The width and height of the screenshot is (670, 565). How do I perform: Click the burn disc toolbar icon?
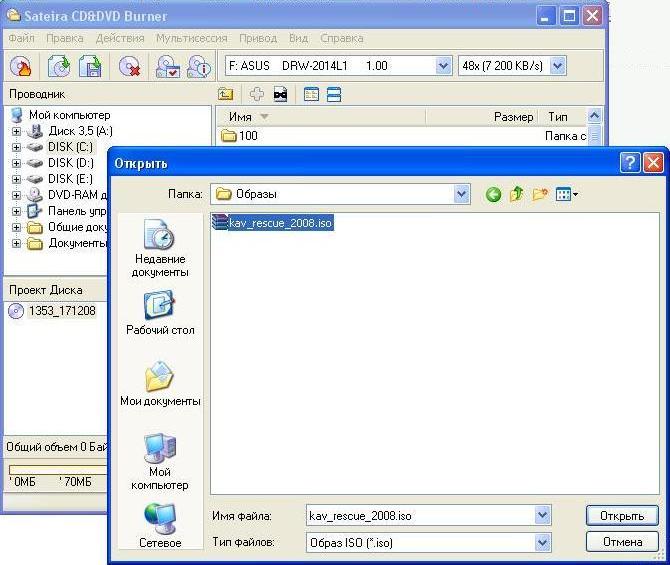point(21,66)
